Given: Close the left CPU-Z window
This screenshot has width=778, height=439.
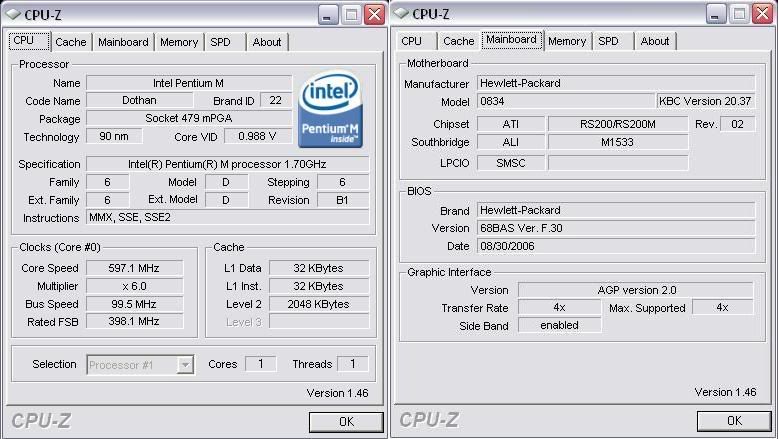Looking at the screenshot, I should pos(375,15).
